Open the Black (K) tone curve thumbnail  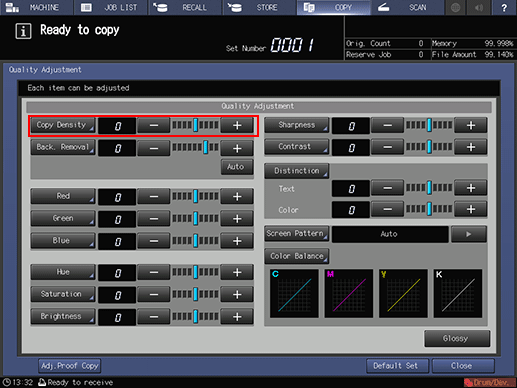pos(458,293)
